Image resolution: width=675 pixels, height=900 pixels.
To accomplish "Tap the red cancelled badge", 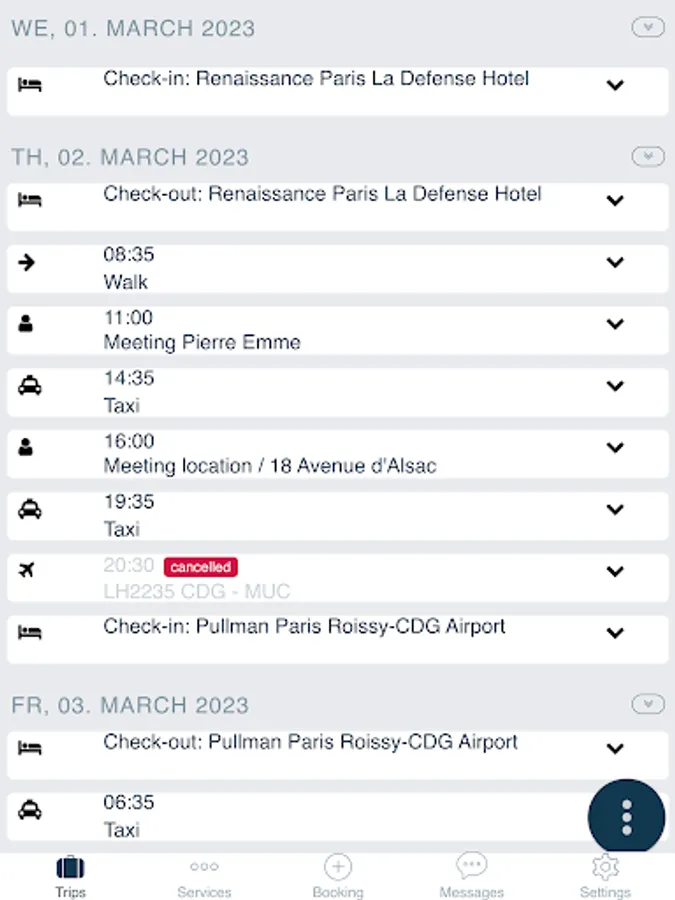I will click(x=200, y=567).
